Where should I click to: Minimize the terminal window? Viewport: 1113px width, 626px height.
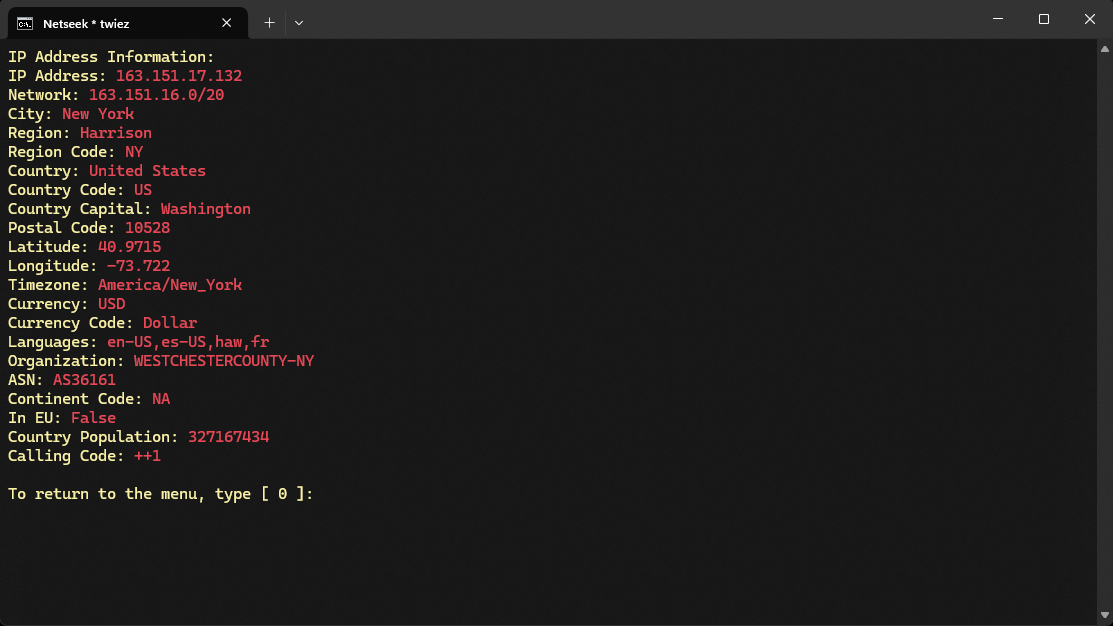click(x=998, y=19)
